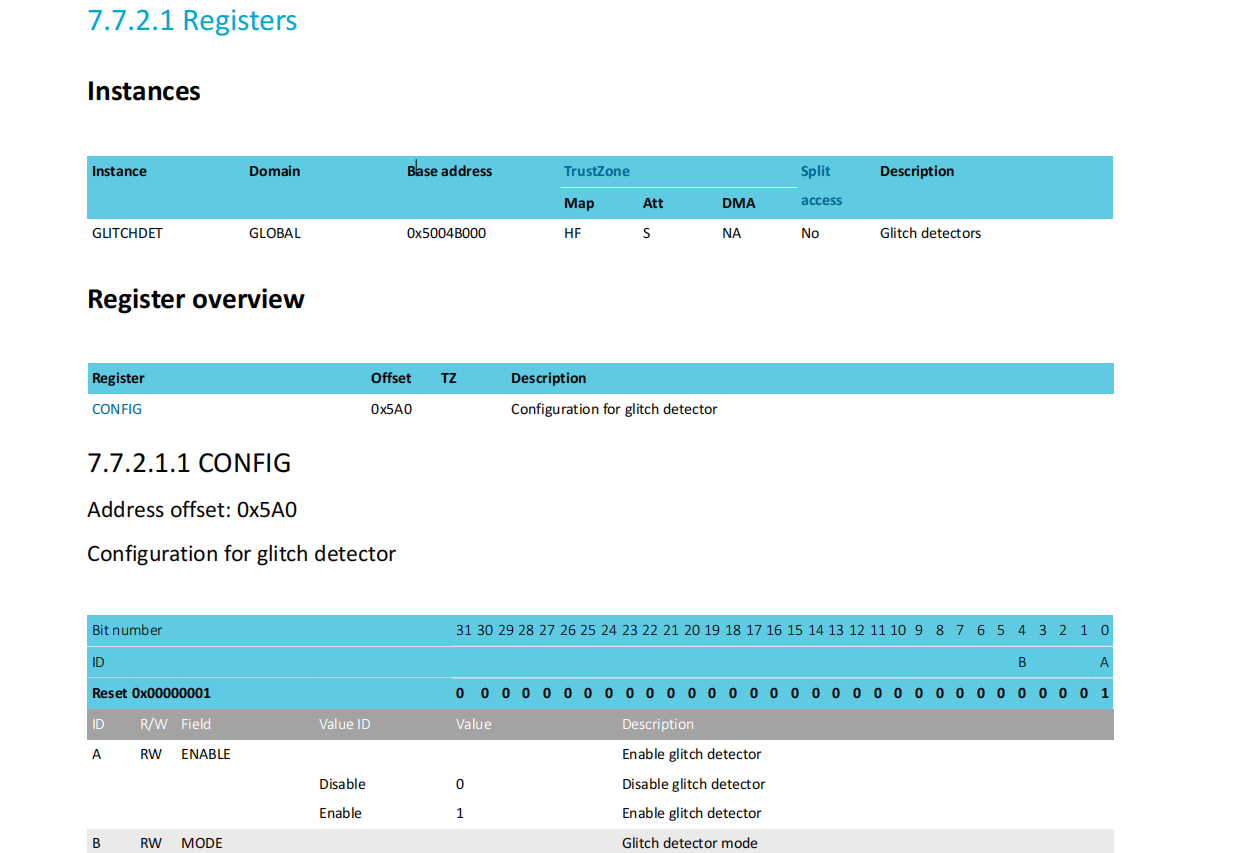Image resolution: width=1237 pixels, height=853 pixels.
Task: Open the CONFIG register link
Action: [x=117, y=409]
